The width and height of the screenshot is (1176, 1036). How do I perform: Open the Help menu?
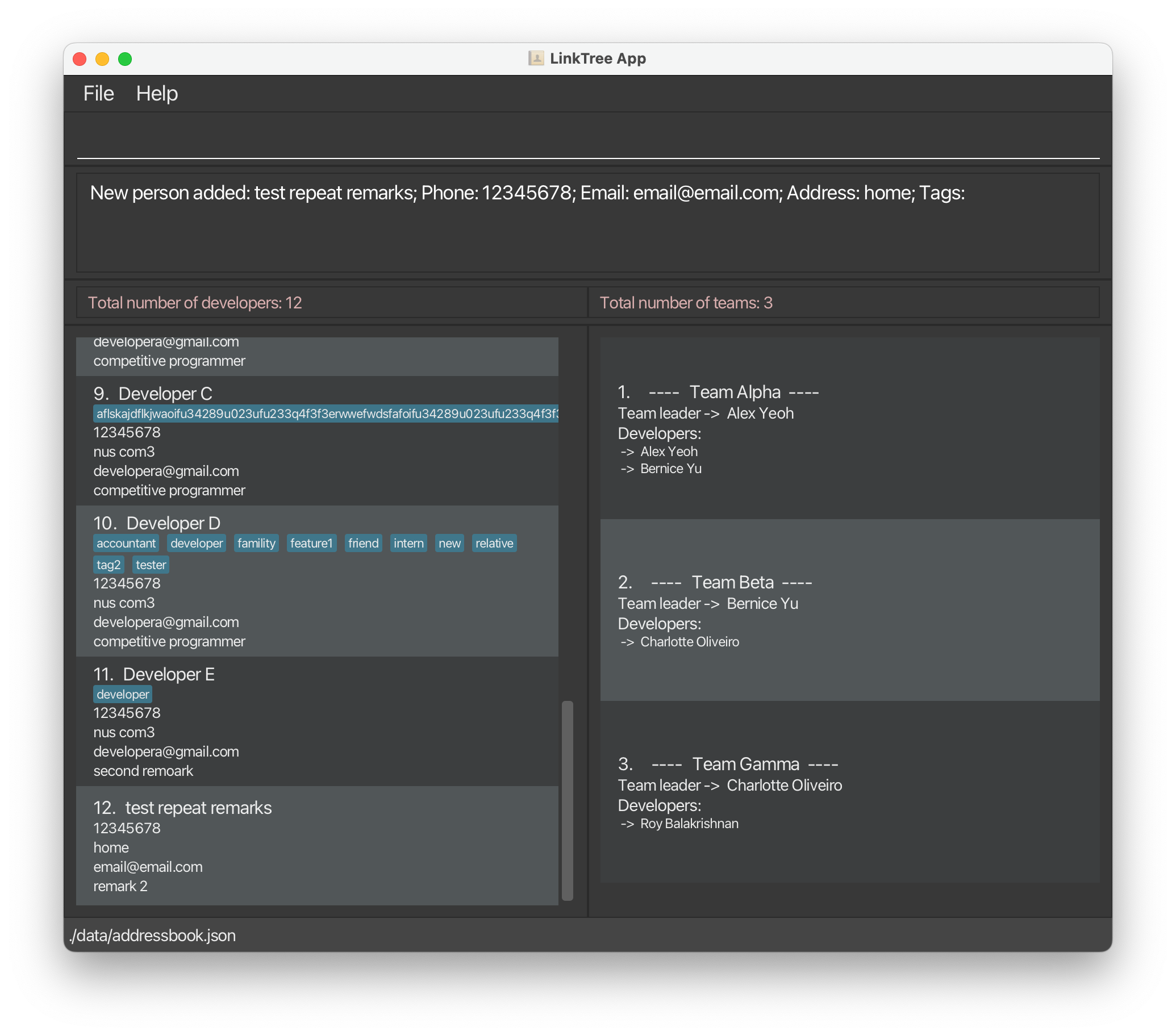click(x=156, y=94)
